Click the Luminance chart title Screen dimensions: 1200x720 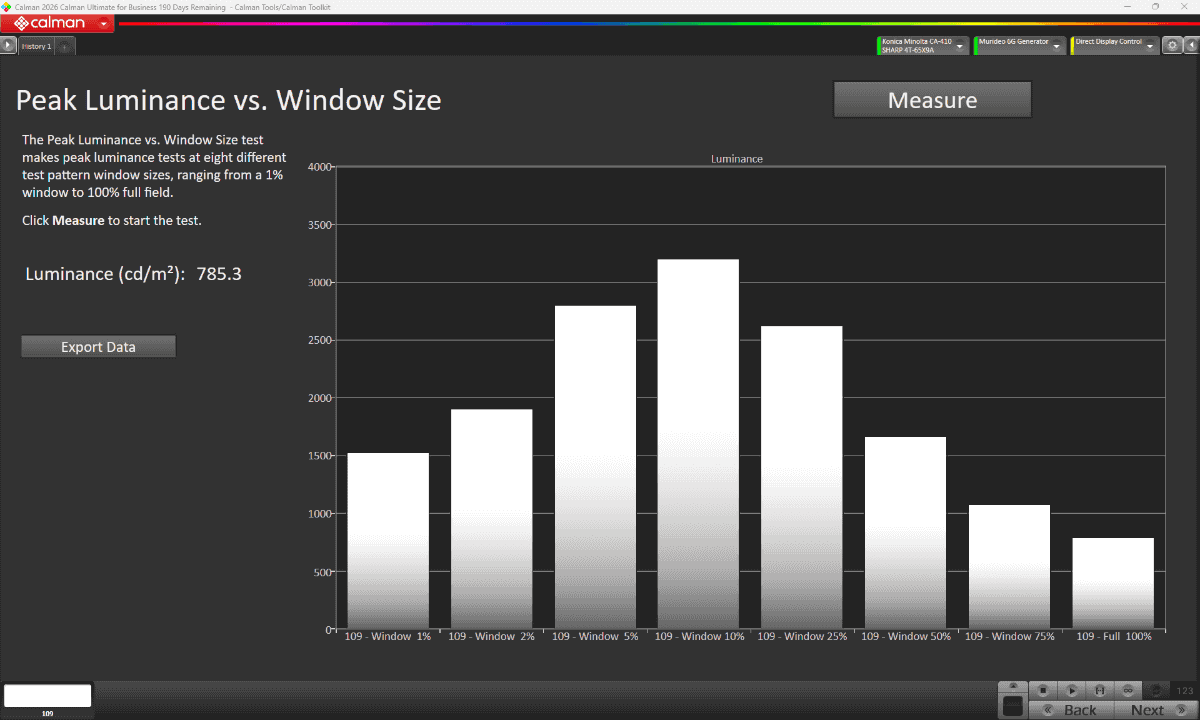click(x=737, y=159)
